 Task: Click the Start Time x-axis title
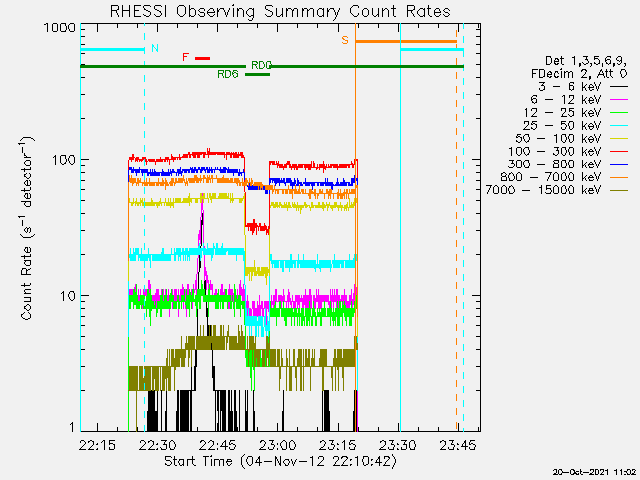280,462
